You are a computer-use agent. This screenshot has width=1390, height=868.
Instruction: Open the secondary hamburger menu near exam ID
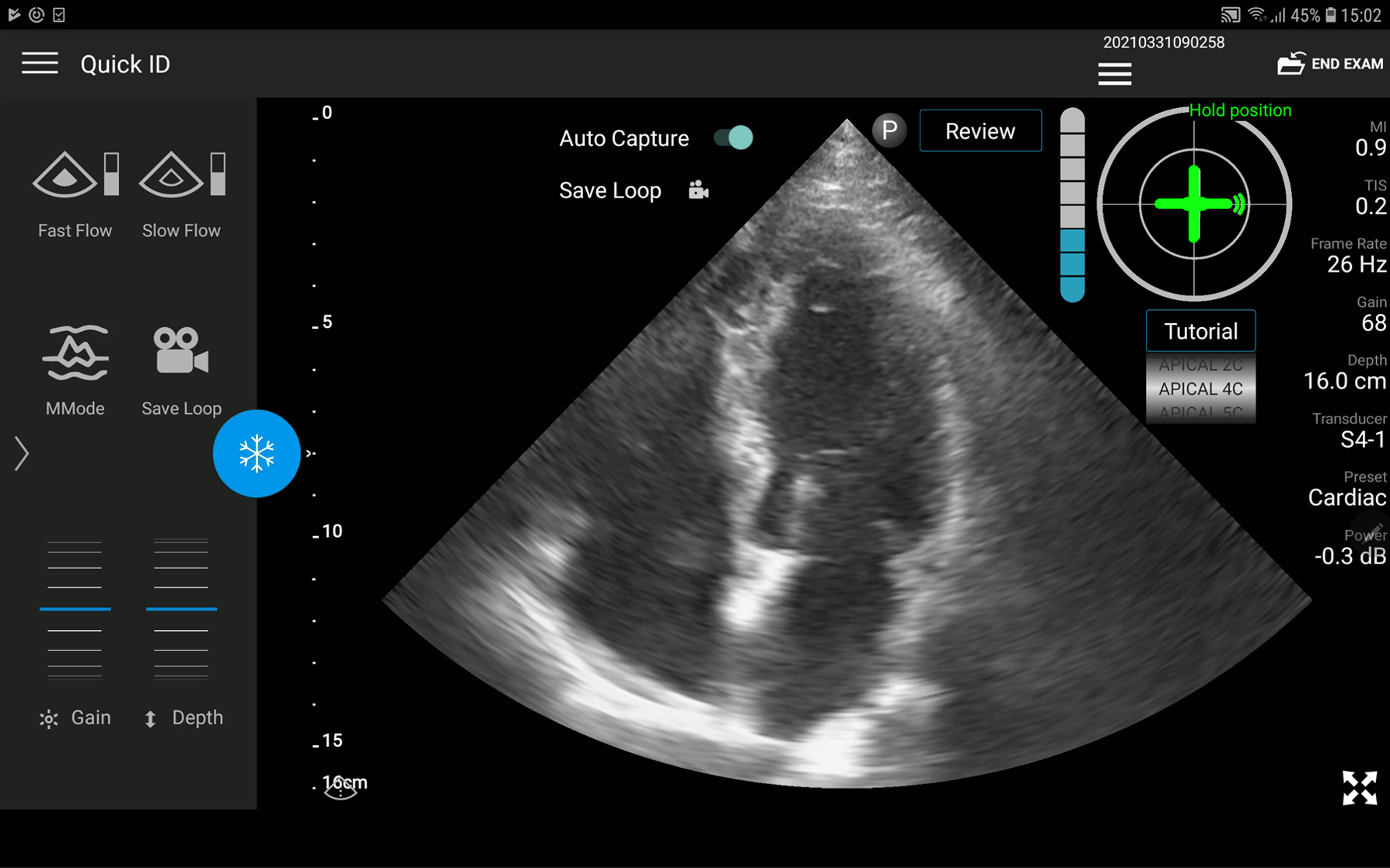click(x=1114, y=74)
